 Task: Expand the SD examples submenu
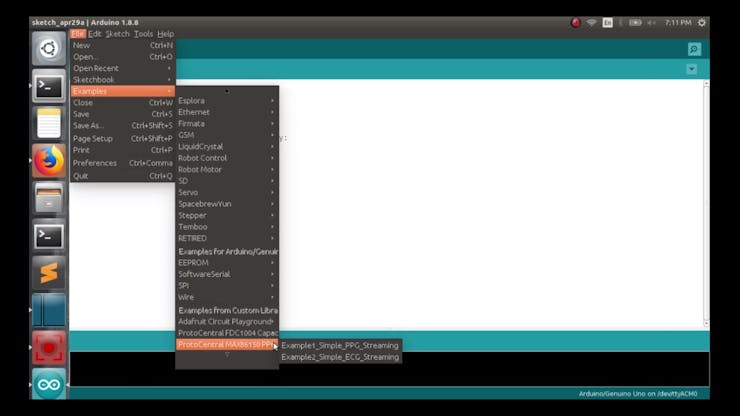(x=227, y=181)
